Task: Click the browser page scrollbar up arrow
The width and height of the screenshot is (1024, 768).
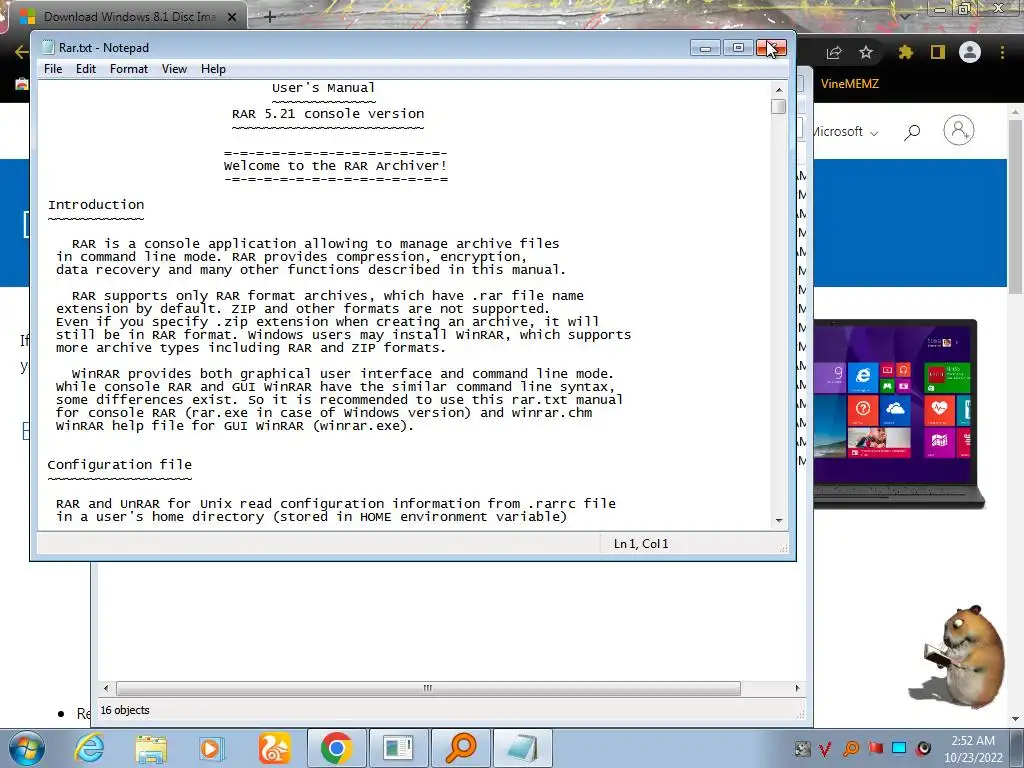Action: click(x=1016, y=112)
